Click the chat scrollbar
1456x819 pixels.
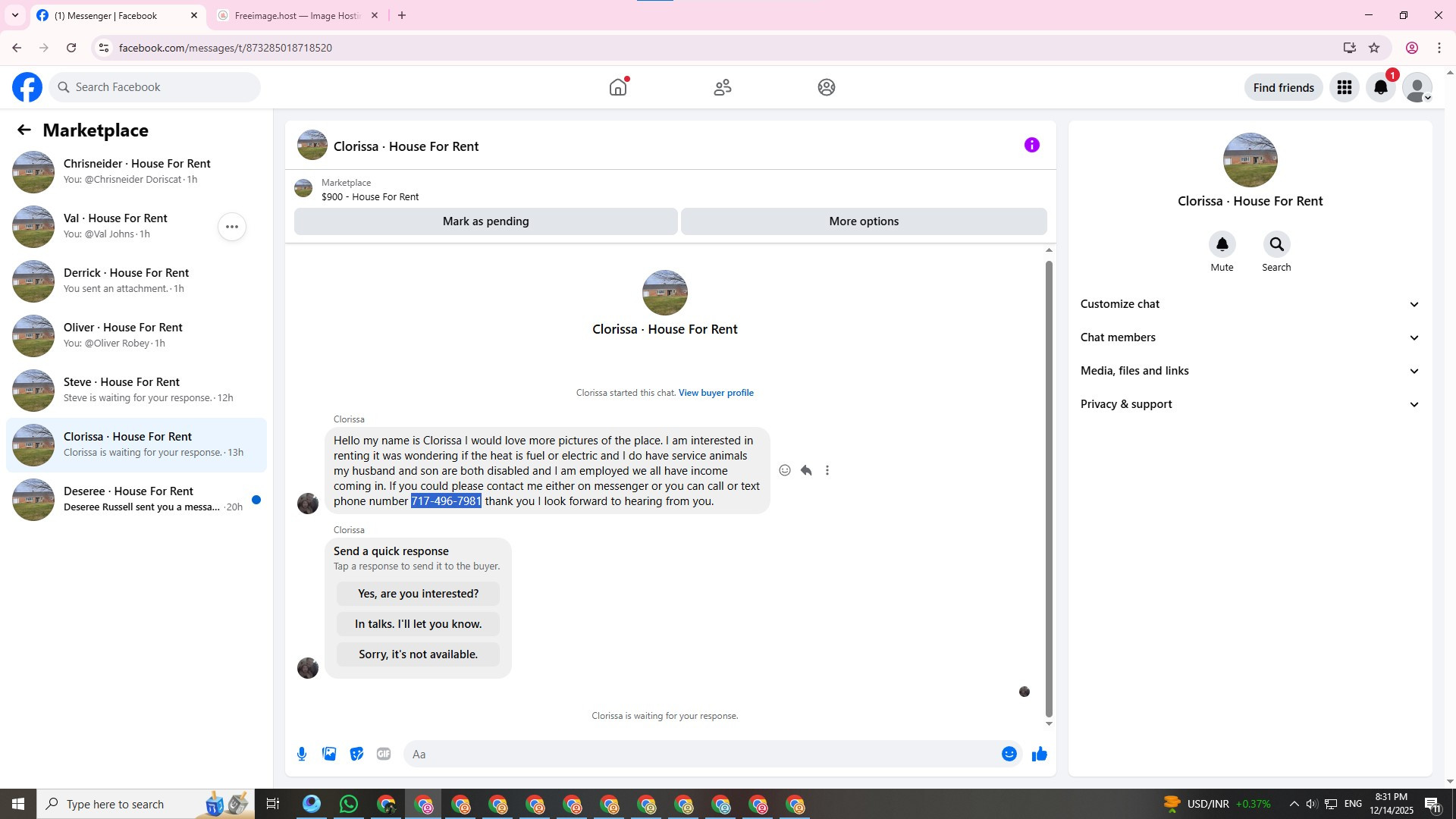click(1049, 485)
